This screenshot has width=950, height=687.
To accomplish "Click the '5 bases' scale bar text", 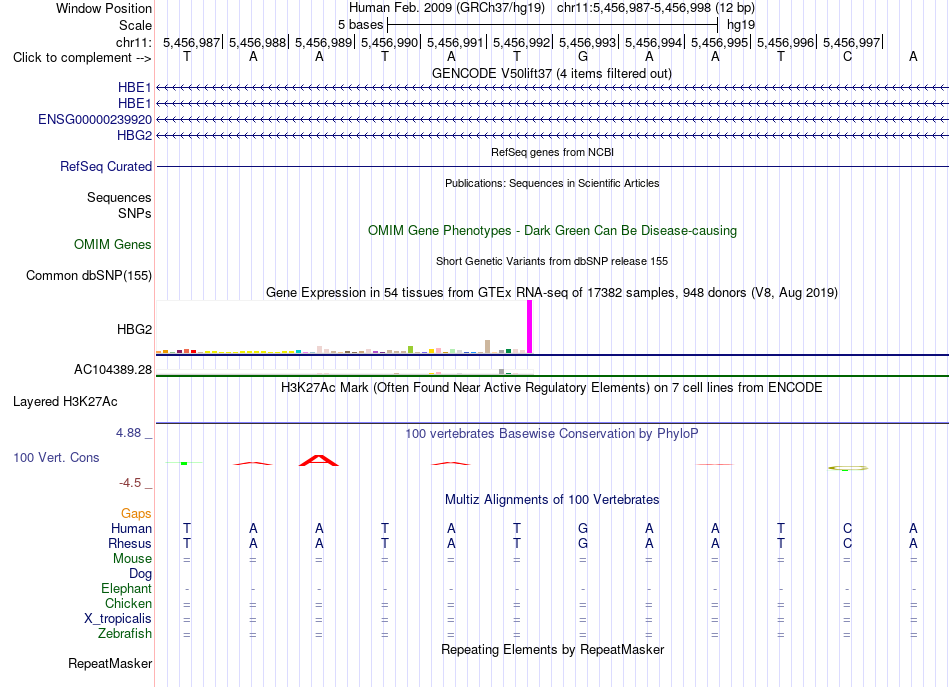I will [x=360, y=25].
